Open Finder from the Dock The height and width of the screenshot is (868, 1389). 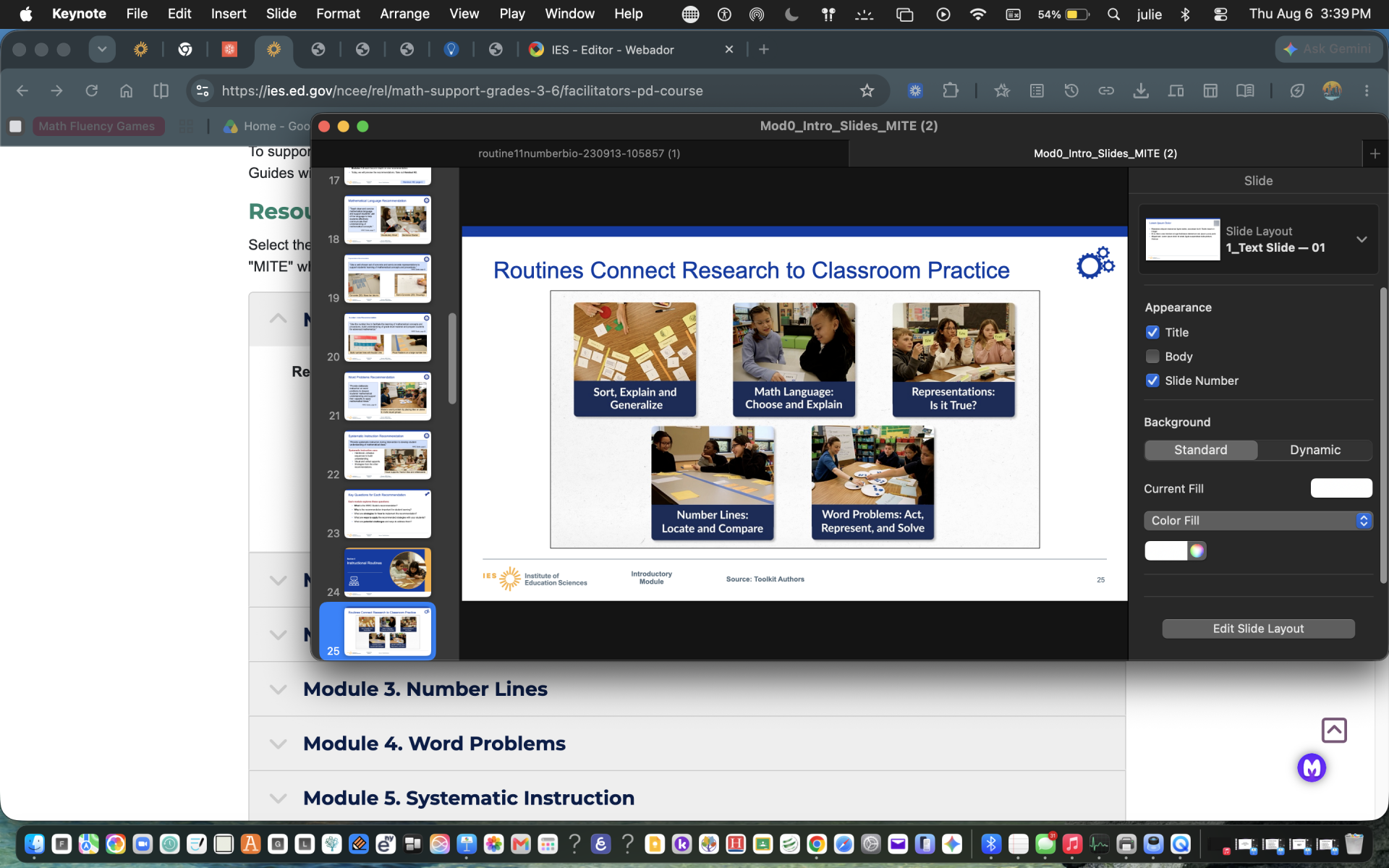[35, 843]
